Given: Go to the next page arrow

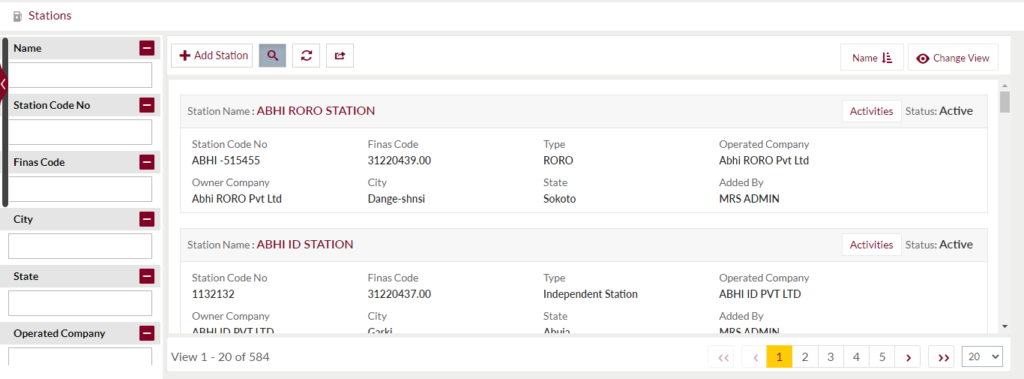Looking at the screenshot, I should (x=908, y=357).
